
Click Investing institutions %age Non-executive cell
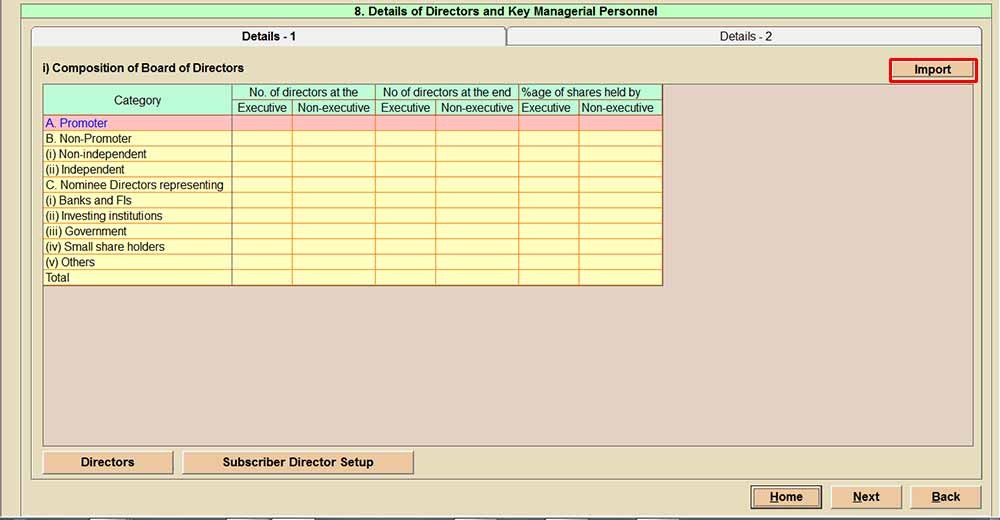[620, 216]
